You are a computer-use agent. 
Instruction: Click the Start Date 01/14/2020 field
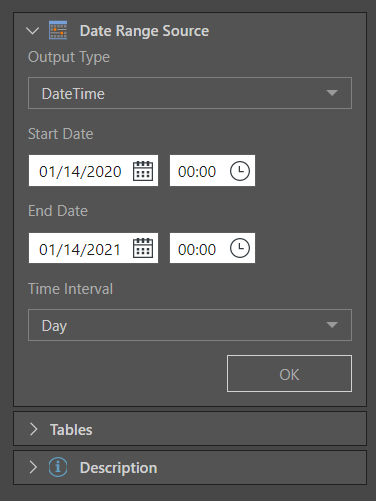93,171
